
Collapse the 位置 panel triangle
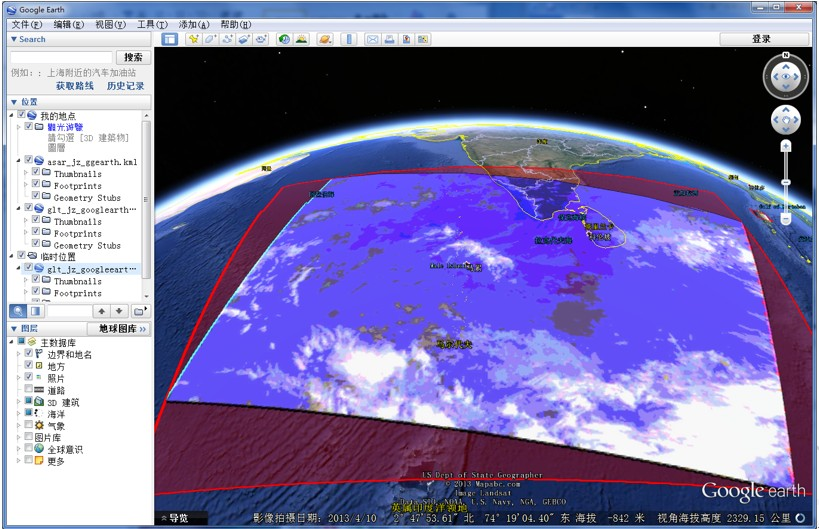tap(14, 102)
